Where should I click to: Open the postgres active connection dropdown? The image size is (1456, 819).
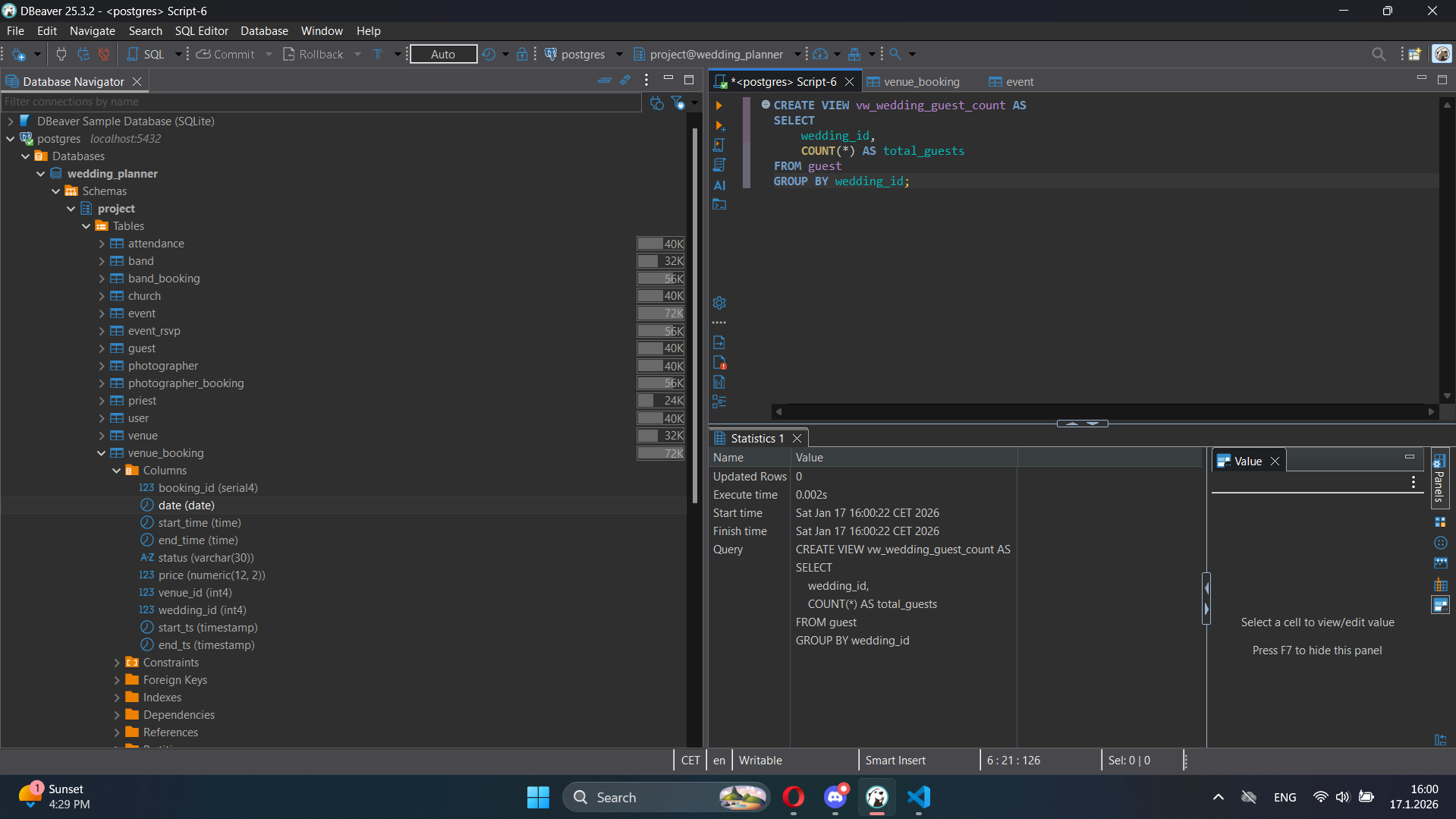(x=583, y=54)
